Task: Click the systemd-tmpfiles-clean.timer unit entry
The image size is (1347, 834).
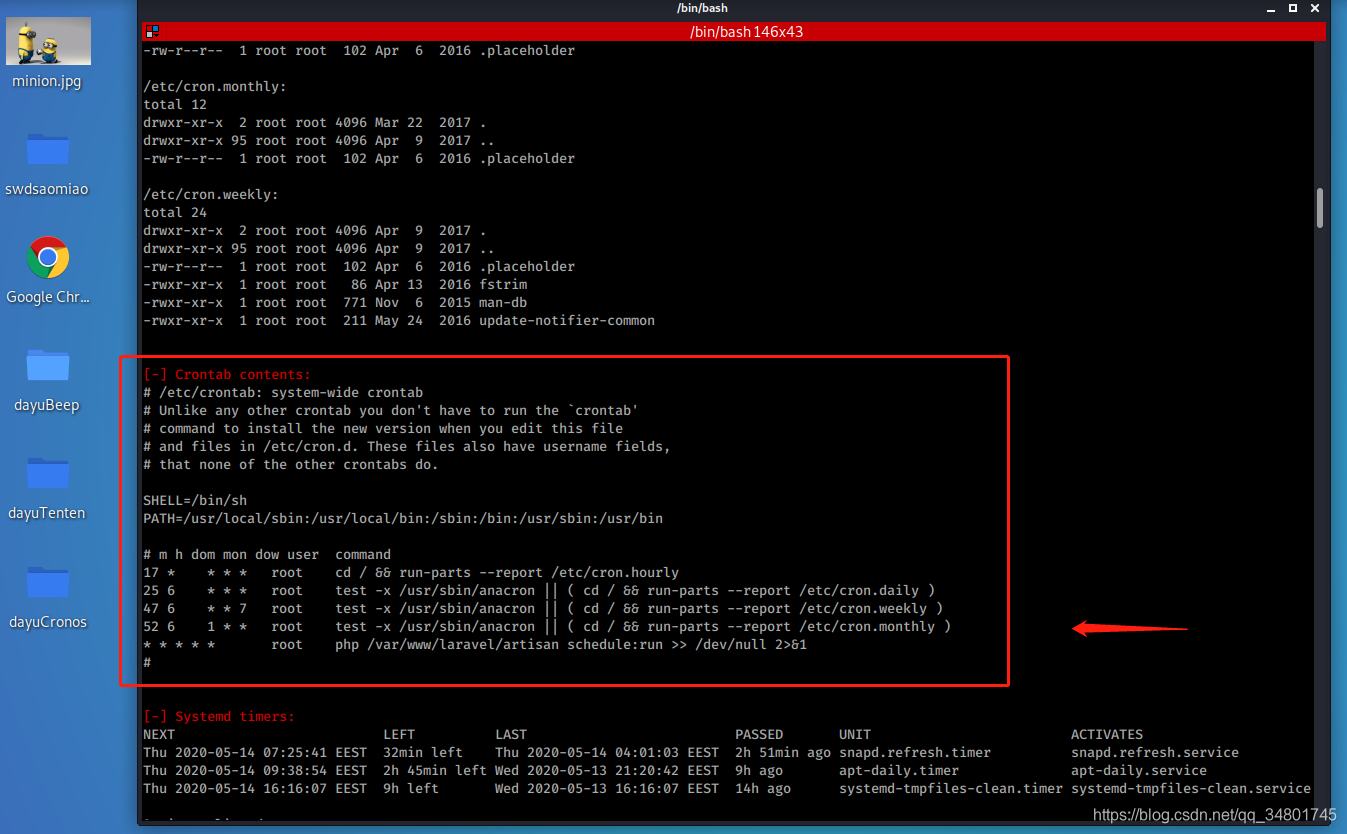Action: coord(951,789)
